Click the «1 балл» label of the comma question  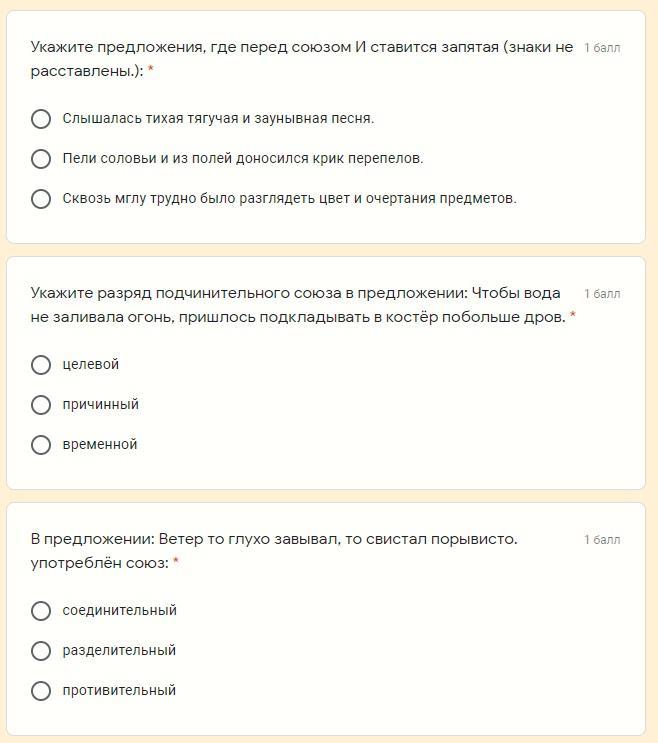click(602, 48)
